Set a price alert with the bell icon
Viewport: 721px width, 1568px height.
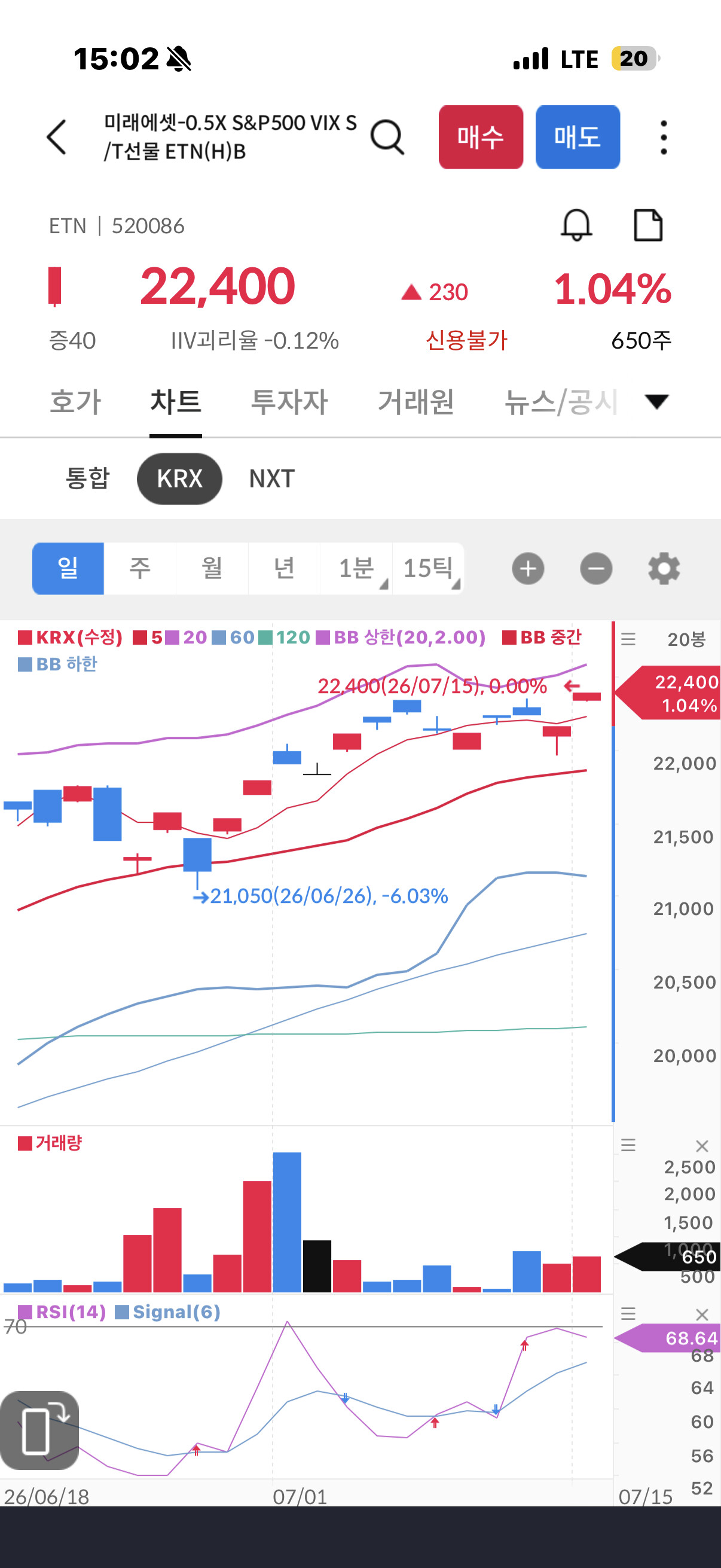pos(576,225)
